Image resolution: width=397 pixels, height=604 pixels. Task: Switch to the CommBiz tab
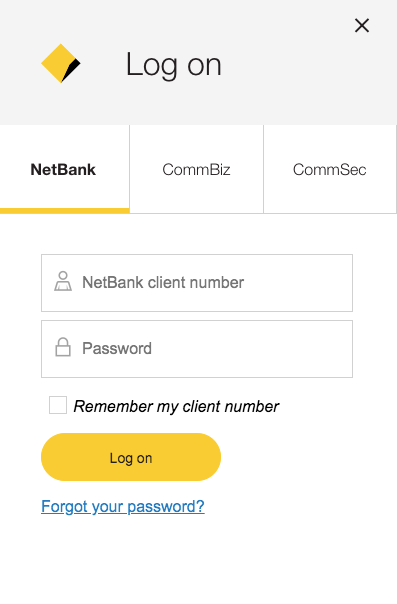[x=196, y=169]
